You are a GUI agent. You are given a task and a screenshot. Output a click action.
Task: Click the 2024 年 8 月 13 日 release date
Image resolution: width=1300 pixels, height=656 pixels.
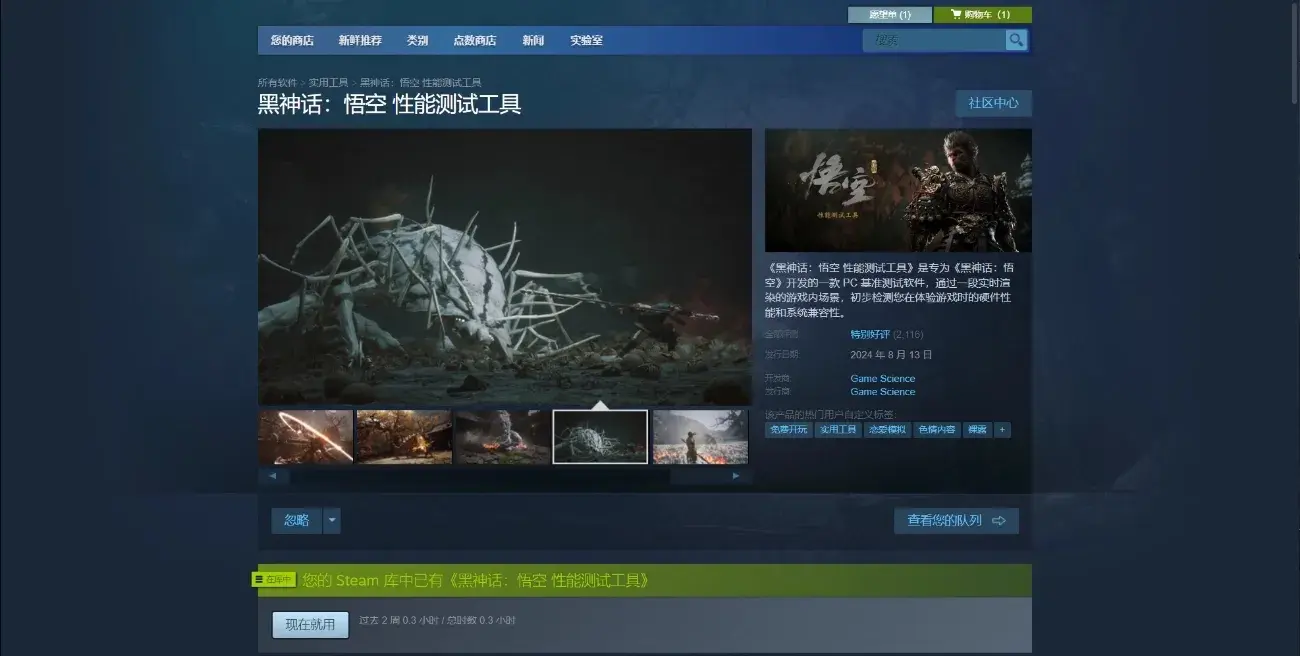[x=891, y=355]
